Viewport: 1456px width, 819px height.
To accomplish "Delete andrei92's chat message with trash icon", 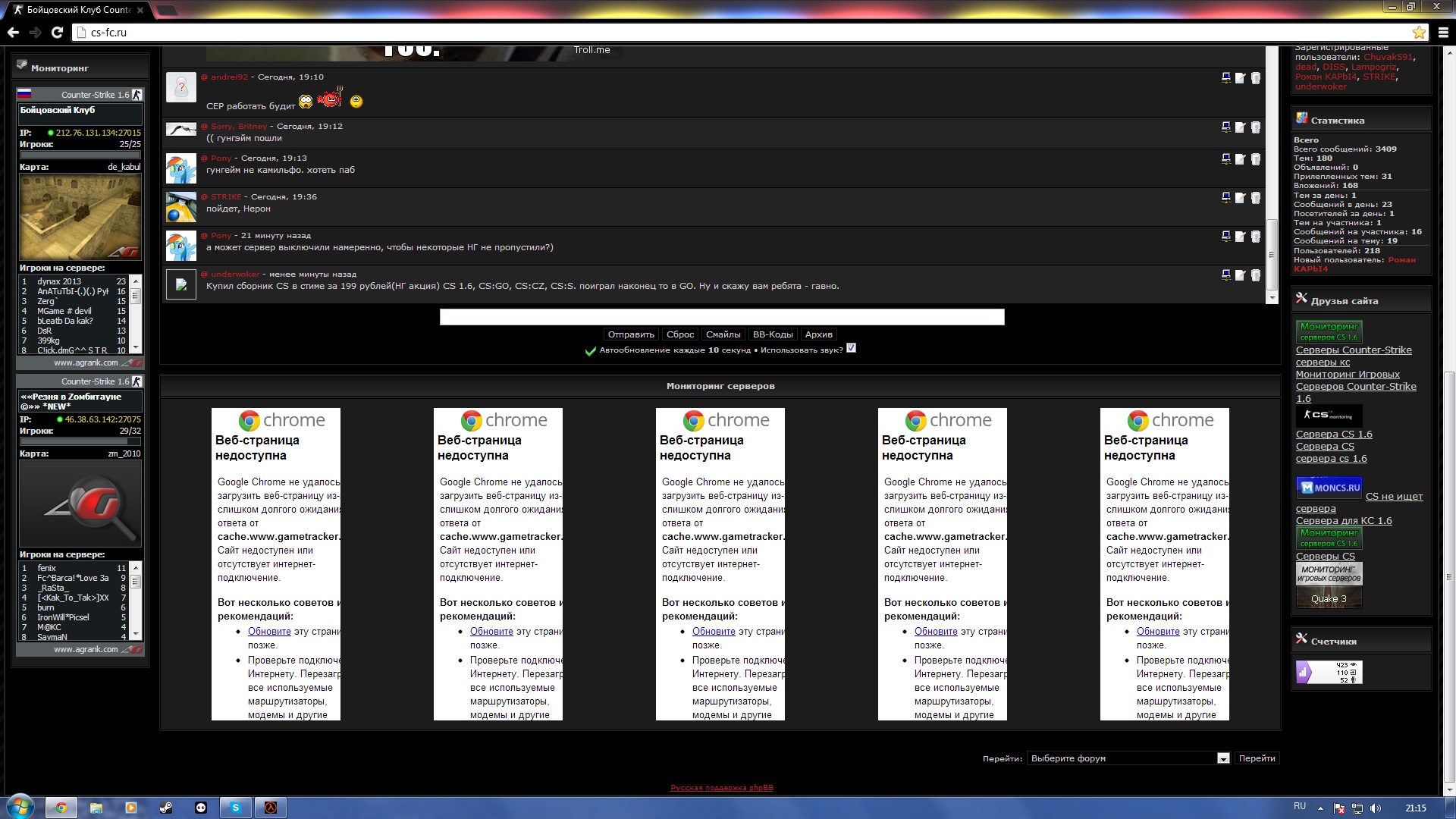I will coord(1255,78).
